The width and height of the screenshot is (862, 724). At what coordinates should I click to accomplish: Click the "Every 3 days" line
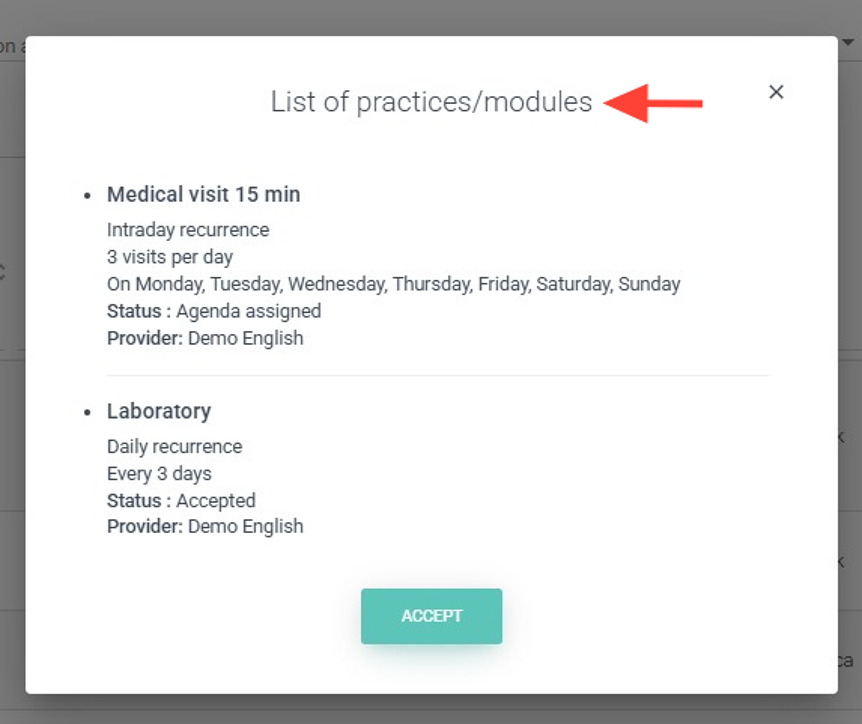[x=159, y=473]
